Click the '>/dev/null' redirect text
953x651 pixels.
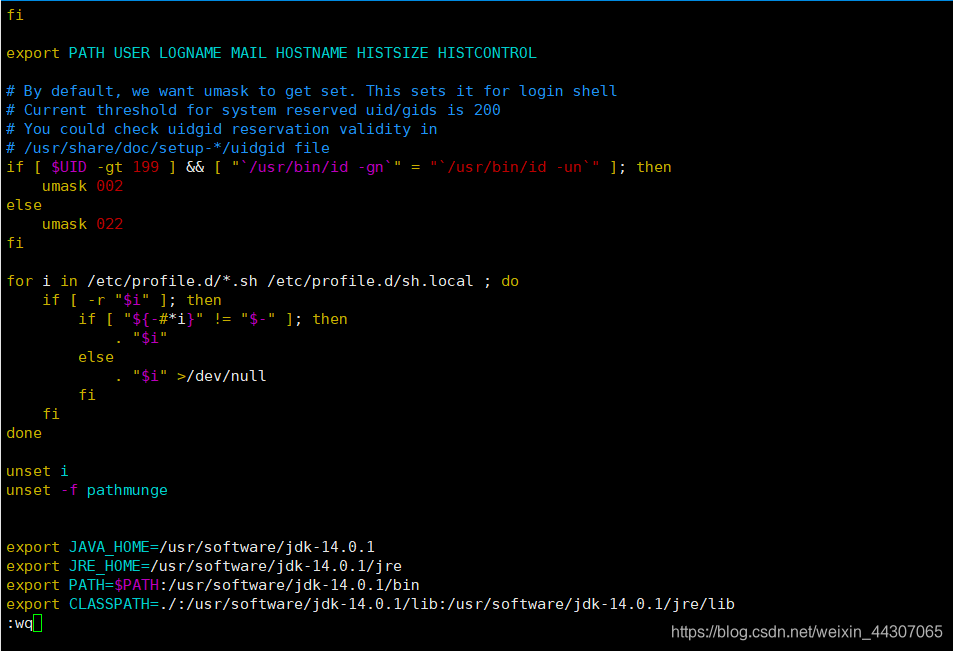pos(221,376)
